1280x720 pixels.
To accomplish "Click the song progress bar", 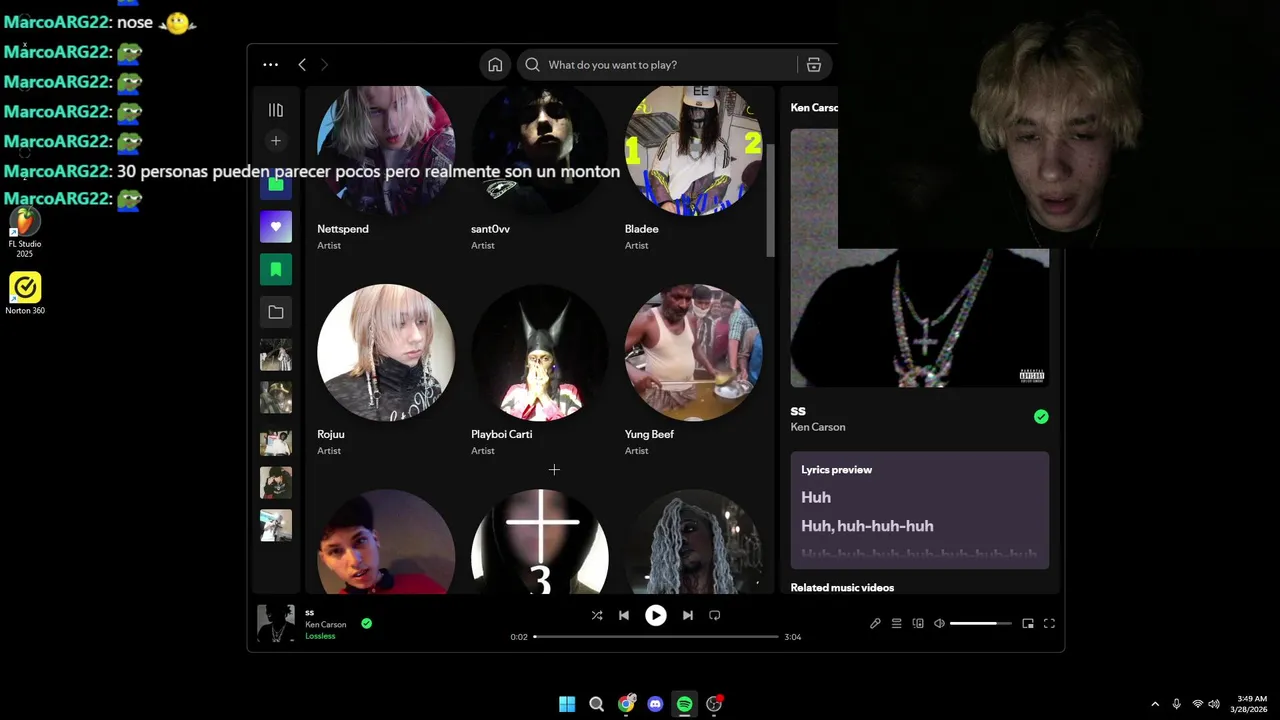I will pyautogui.click(x=656, y=636).
